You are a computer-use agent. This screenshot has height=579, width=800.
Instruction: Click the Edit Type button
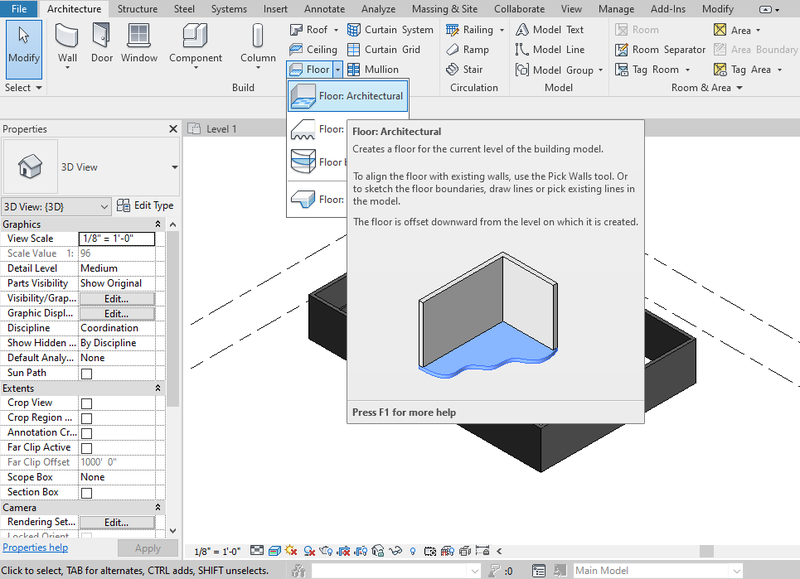[x=145, y=206]
